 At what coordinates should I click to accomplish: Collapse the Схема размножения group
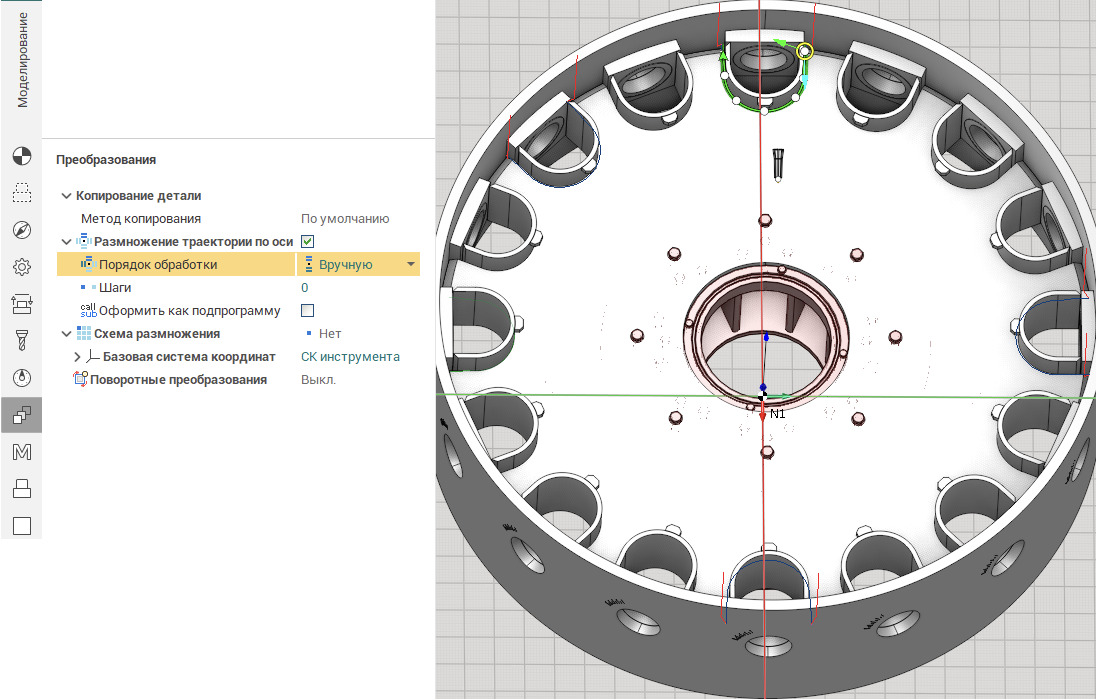pos(66,334)
